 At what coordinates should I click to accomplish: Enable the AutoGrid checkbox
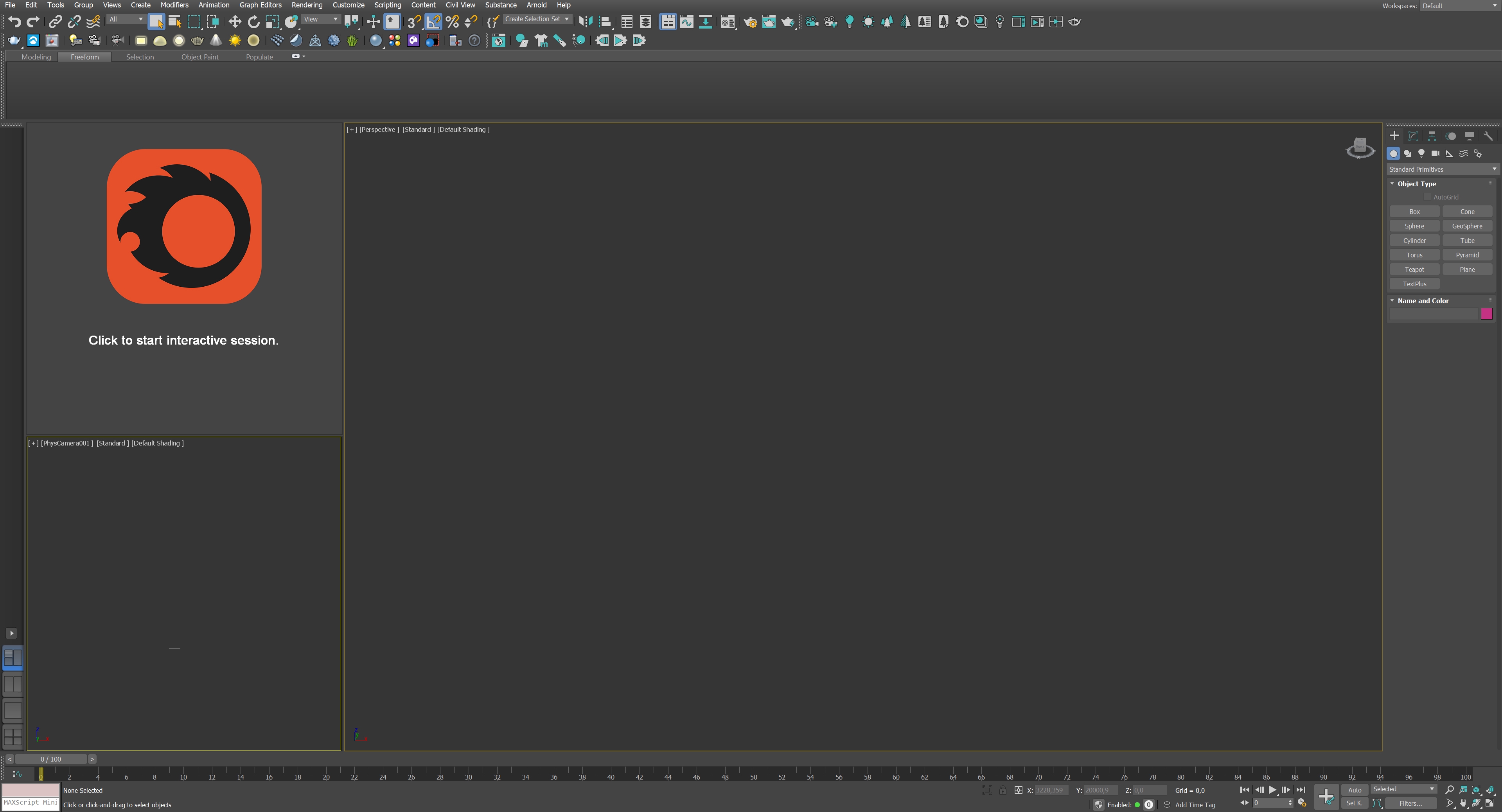1427,197
